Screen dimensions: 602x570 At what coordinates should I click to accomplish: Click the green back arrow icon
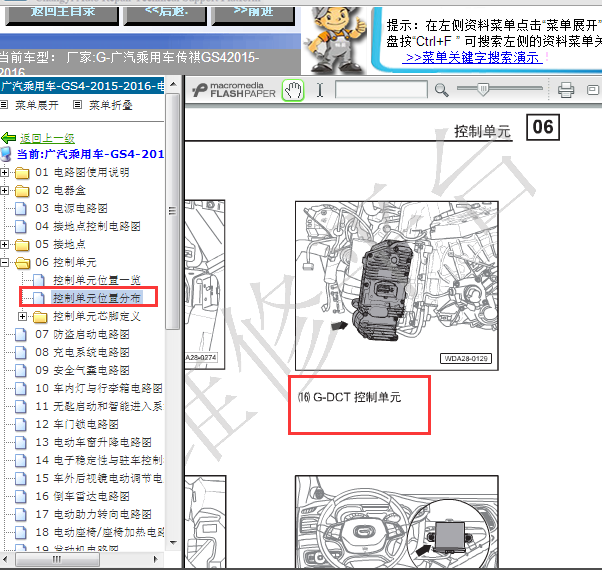8,138
